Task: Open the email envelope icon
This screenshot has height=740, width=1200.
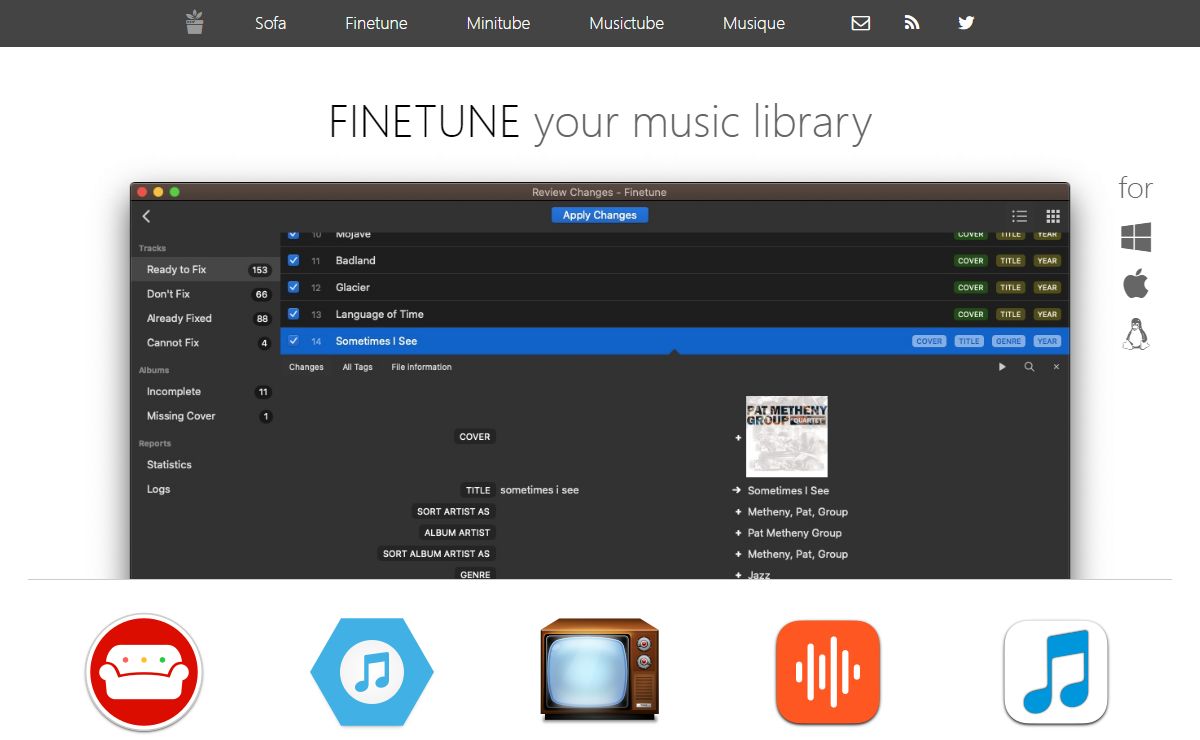Action: click(861, 23)
